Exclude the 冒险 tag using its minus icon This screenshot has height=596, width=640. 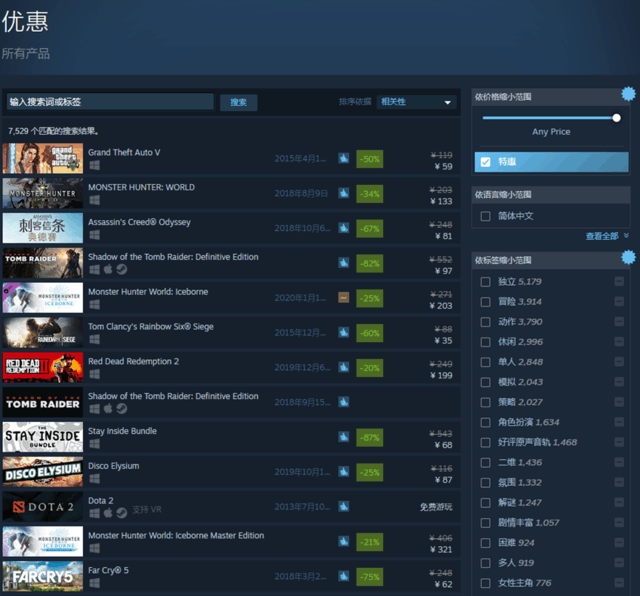(x=619, y=301)
